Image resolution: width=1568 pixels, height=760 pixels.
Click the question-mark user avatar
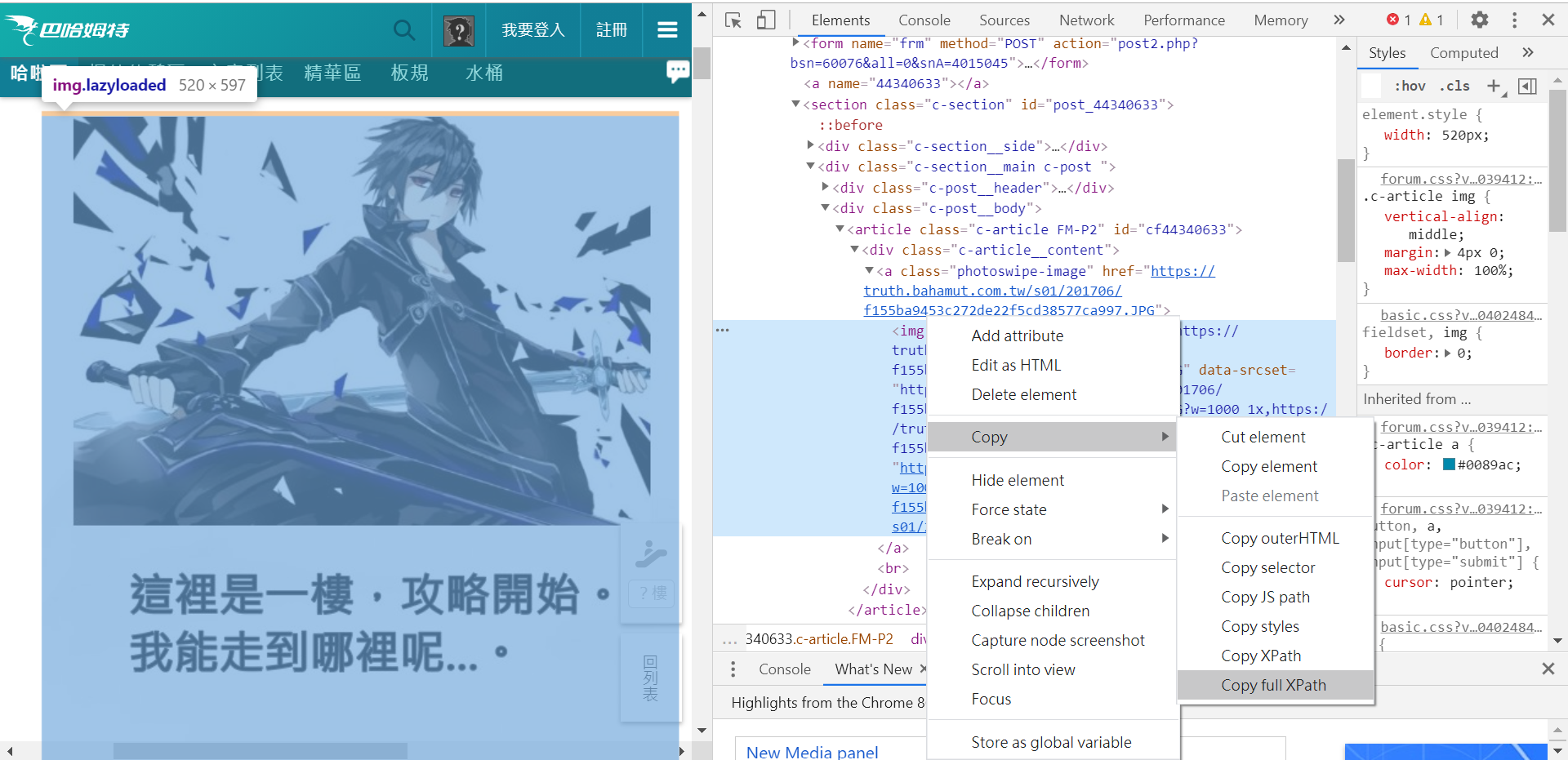point(459,31)
